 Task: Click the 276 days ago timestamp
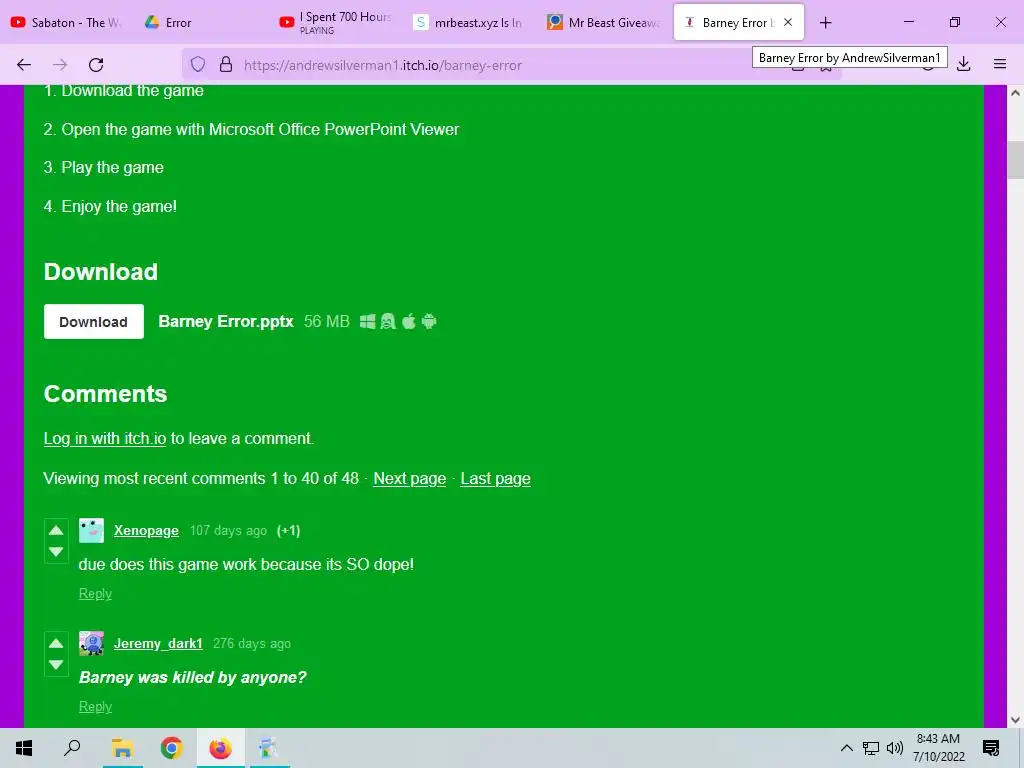[251, 643]
